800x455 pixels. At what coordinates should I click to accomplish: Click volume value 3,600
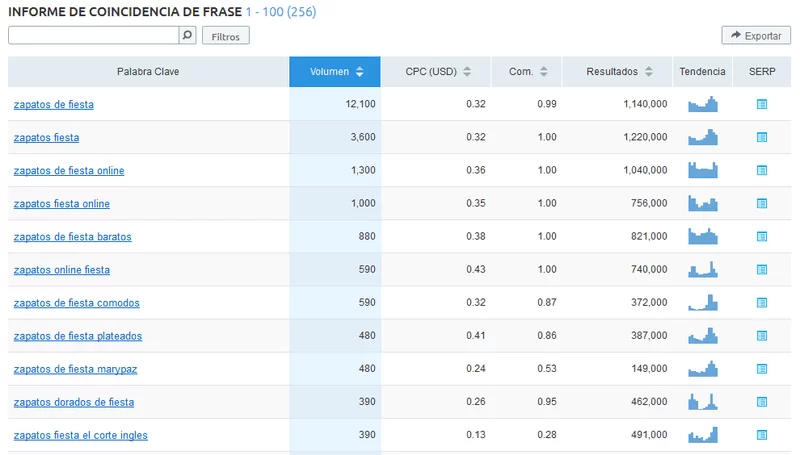[x=363, y=137]
